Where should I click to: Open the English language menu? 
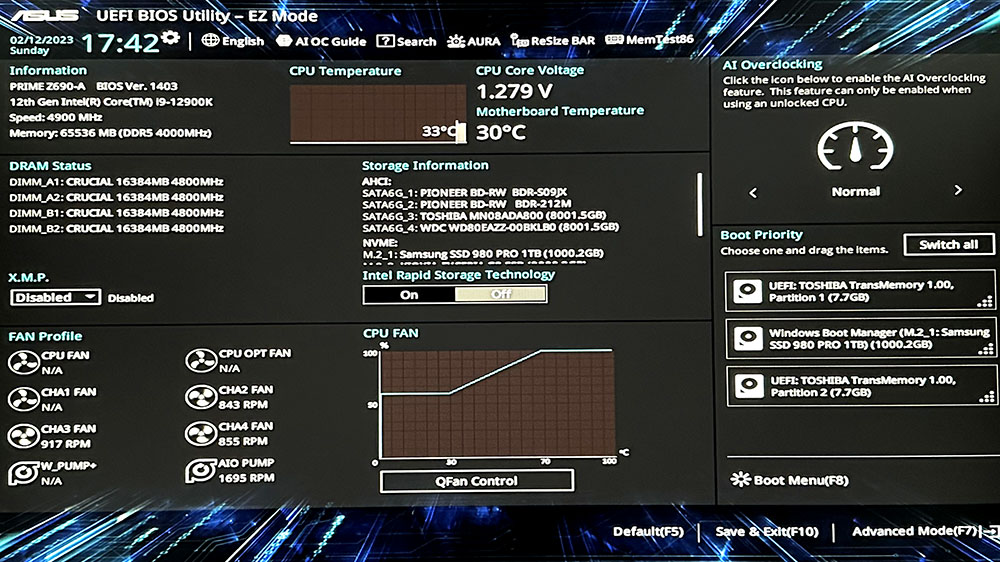(233, 41)
